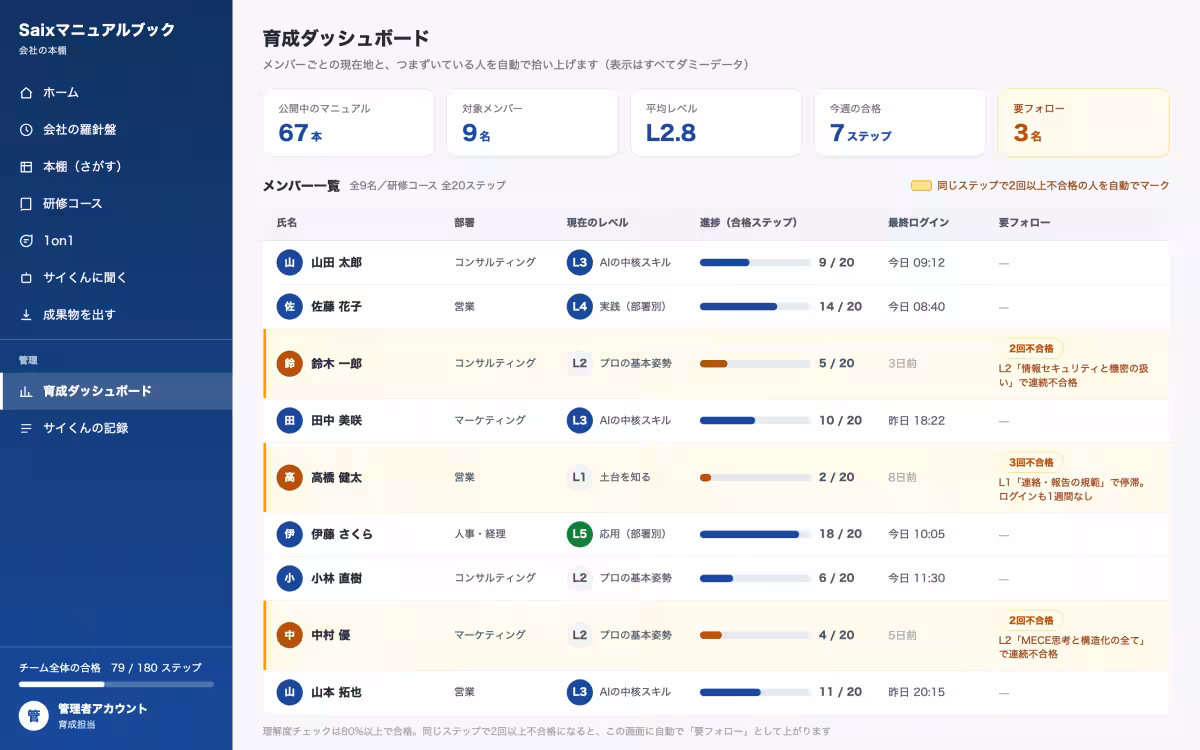This screenshot has width=1200, height=750.
Task: Click the 管 admin account avatar
Action: [33, 716]
